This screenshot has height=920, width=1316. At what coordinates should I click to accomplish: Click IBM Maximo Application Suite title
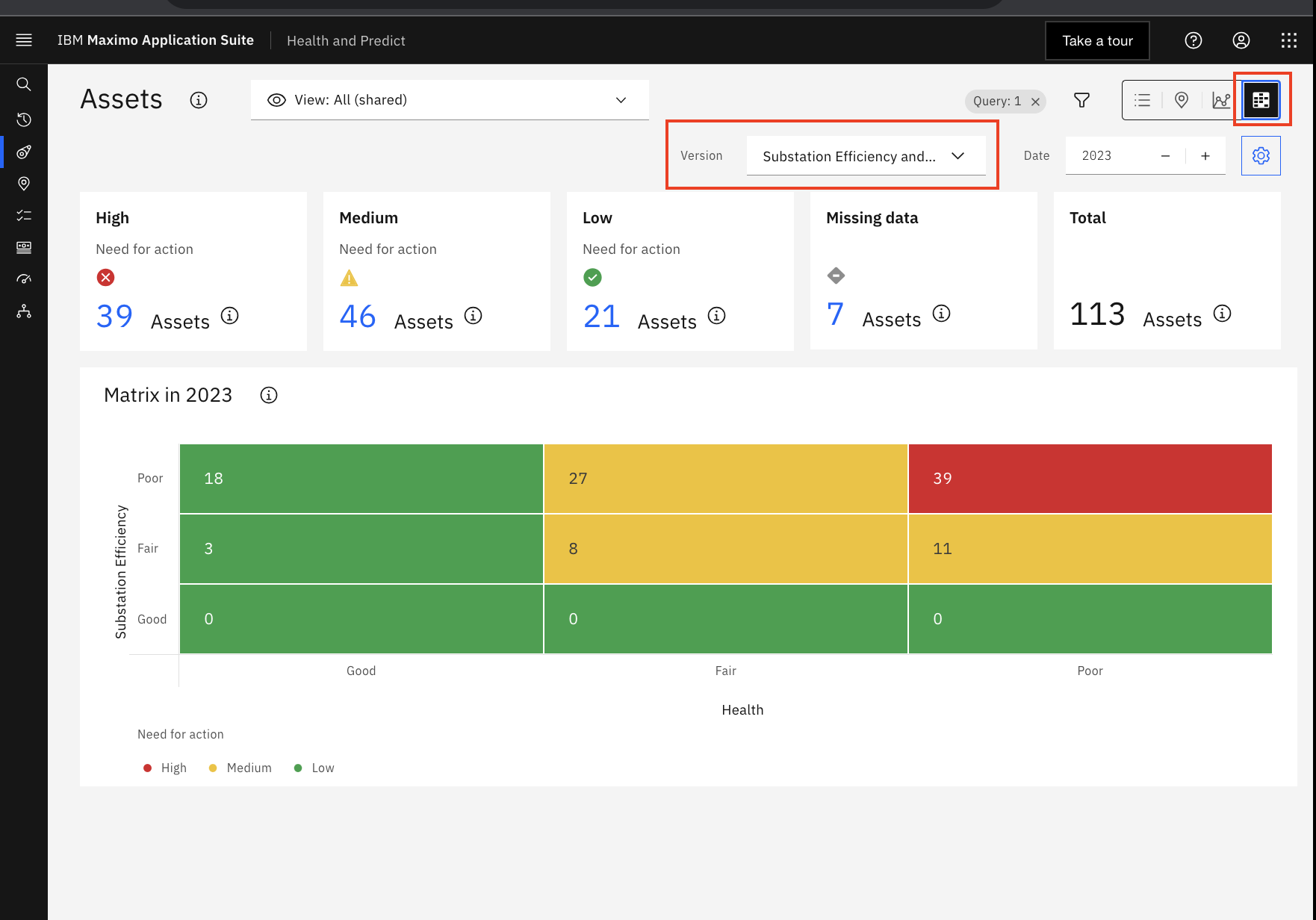[x=155, y=40]
